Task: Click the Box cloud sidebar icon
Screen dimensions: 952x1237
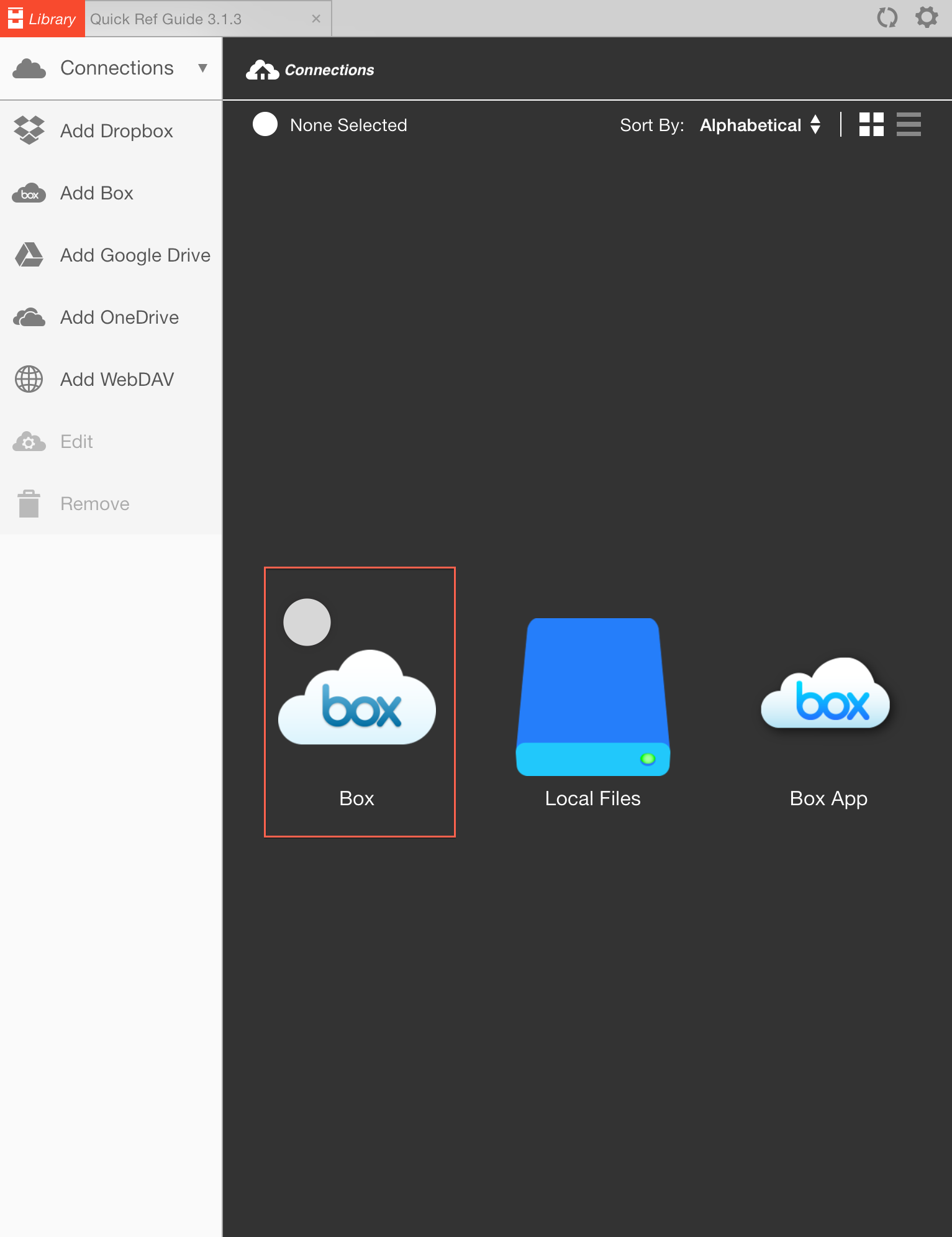Action: coord(29,193)
